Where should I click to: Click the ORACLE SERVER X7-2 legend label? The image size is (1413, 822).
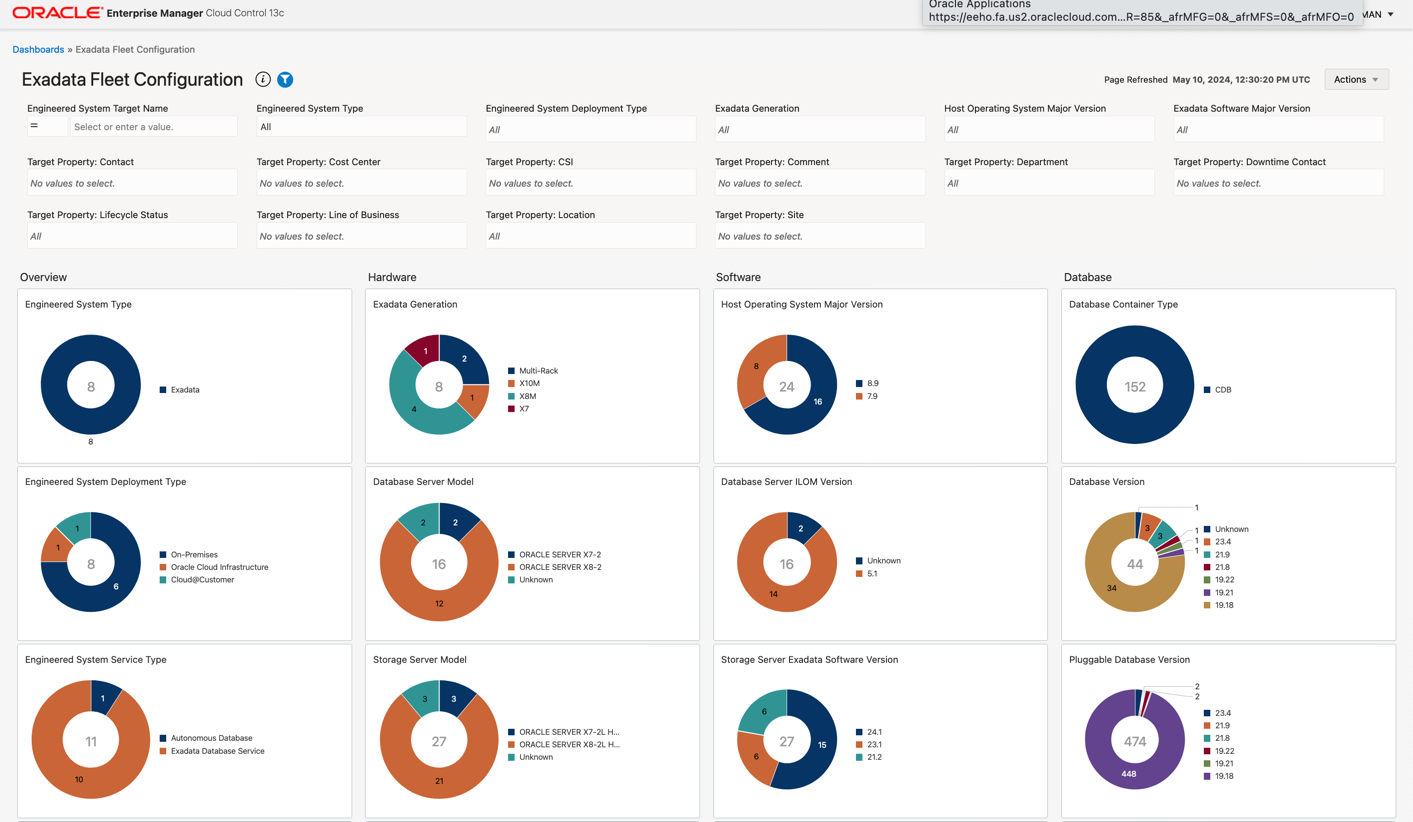click(560, 555)
